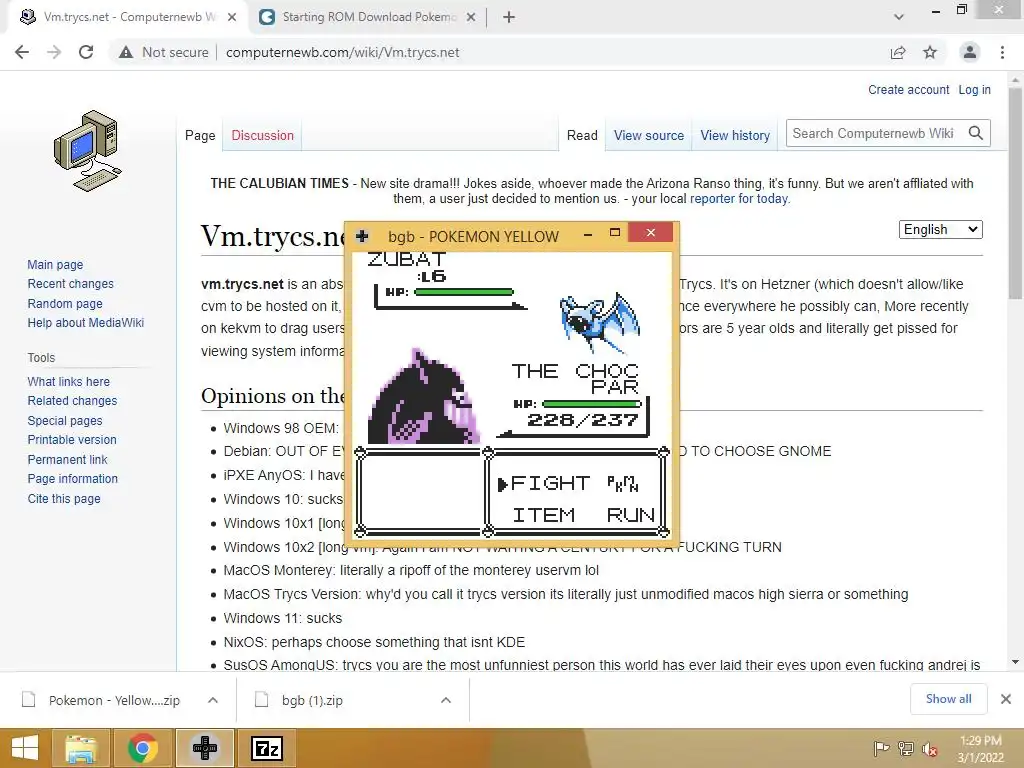The height and width of the screenshot is (768, 1024).
Task: Expand bgb (1).zip download options
Action: [446, 700]
